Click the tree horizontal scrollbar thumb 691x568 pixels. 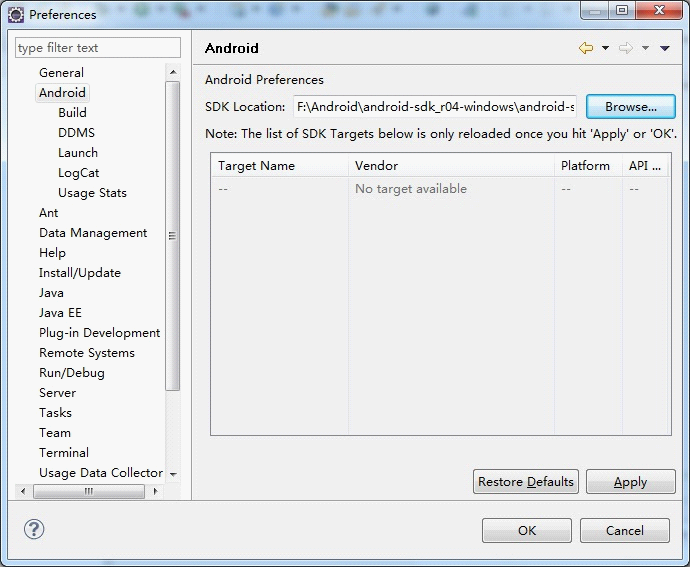click(89, 491)
